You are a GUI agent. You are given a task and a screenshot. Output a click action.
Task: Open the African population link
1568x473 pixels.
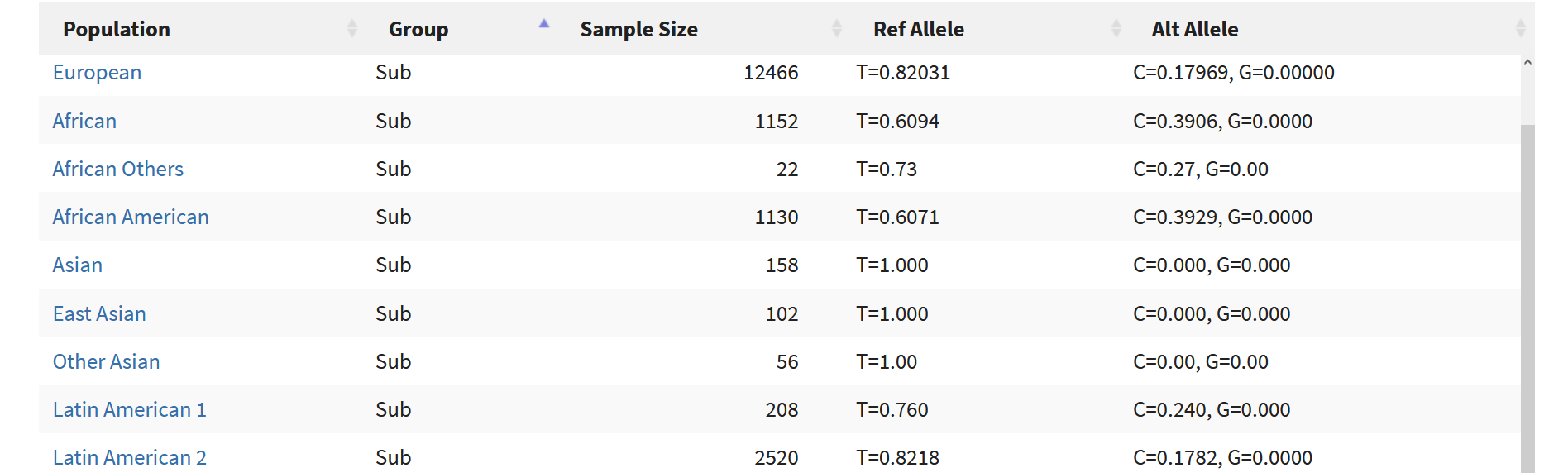point(84,121)
